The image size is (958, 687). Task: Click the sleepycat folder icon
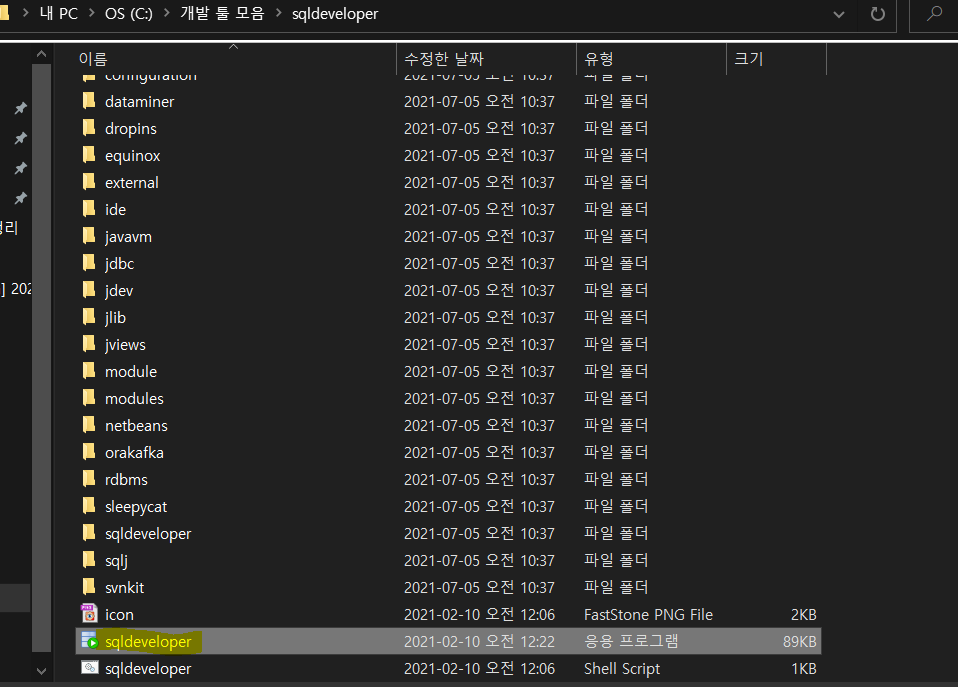[x=89, y=506]
